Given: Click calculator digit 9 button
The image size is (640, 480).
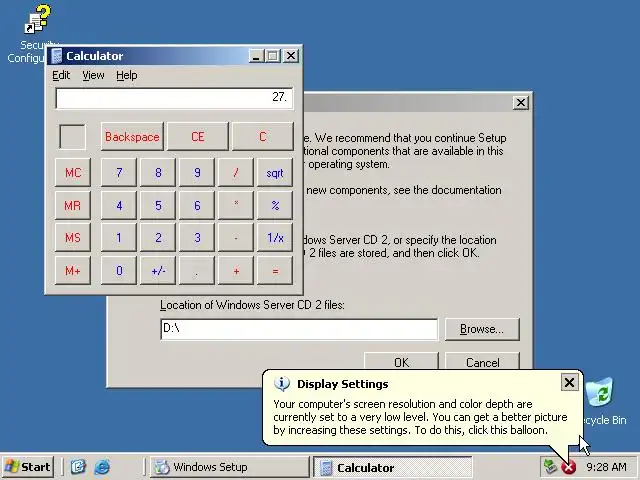Looking at the screenshot, I should pos(197,173).
